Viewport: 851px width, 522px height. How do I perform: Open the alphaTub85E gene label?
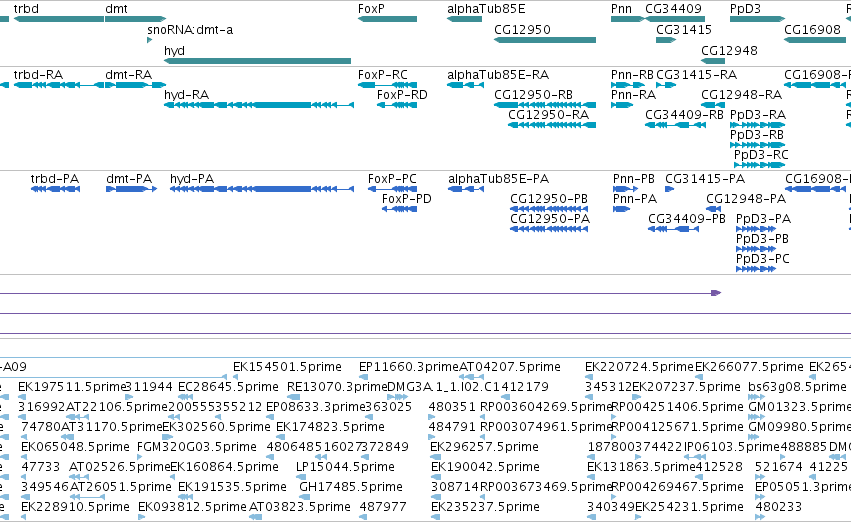(x=486, y=9)
